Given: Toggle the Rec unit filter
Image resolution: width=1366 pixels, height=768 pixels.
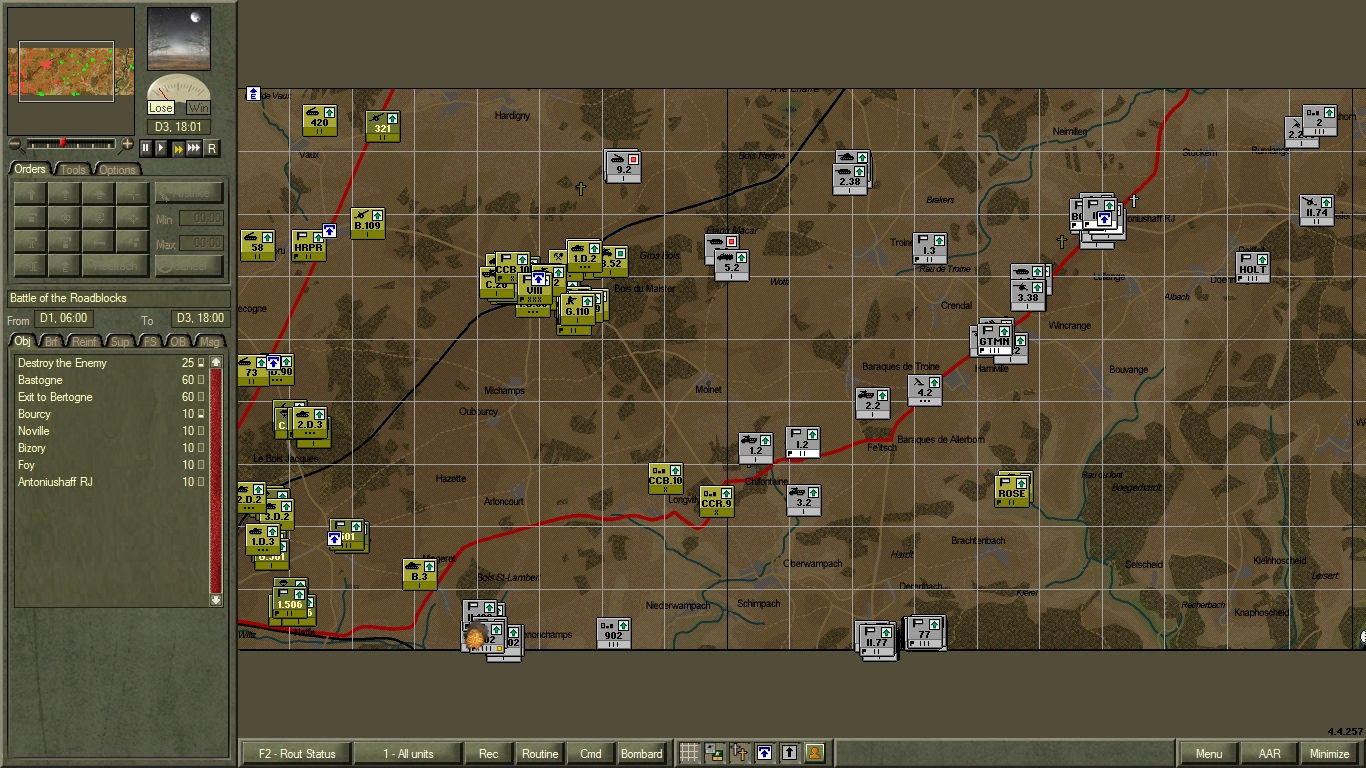Looking at the screenshot, I should 488,754.
